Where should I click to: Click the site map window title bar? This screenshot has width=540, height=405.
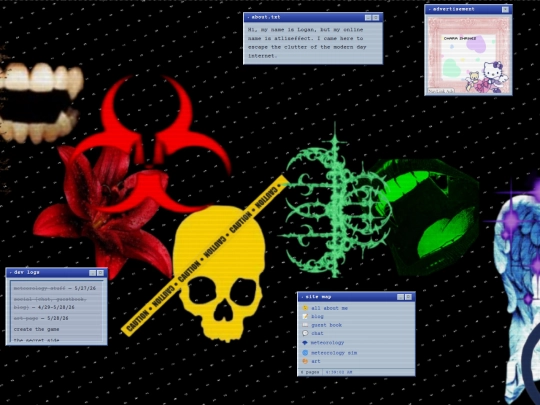click(x=356, y=297)
